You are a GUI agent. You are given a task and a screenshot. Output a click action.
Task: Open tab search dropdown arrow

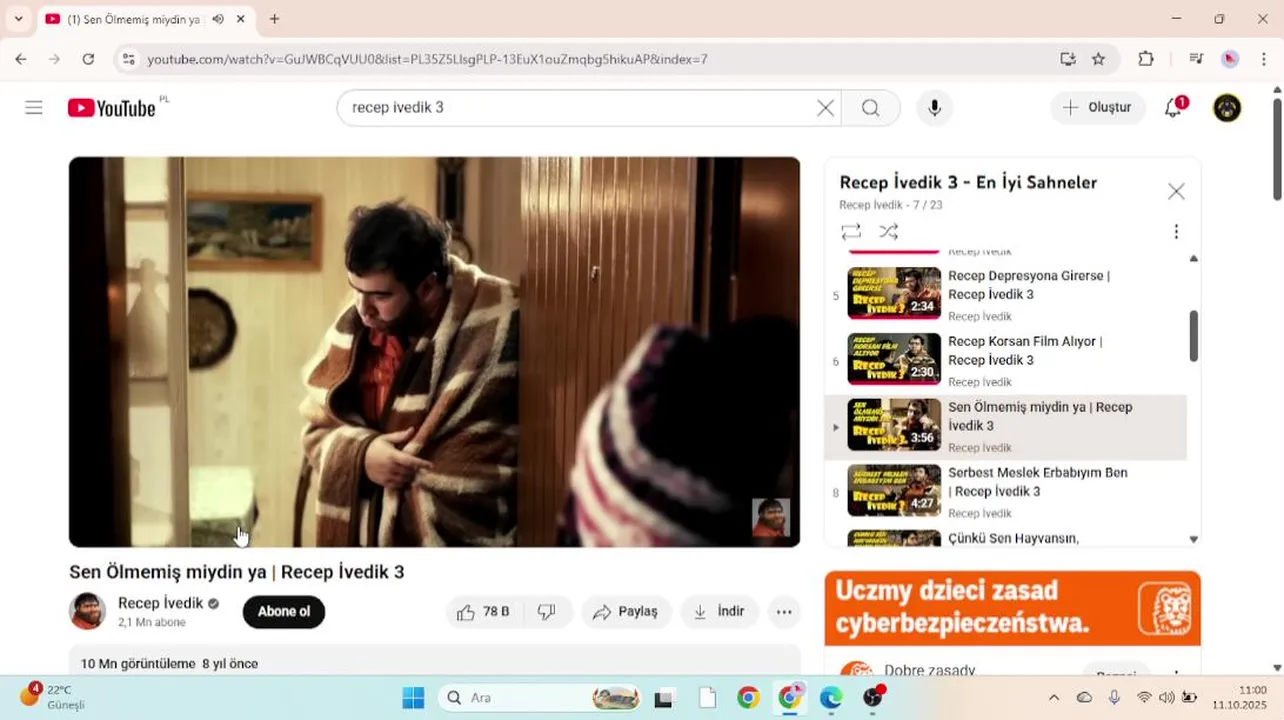(x=18, y=19)
